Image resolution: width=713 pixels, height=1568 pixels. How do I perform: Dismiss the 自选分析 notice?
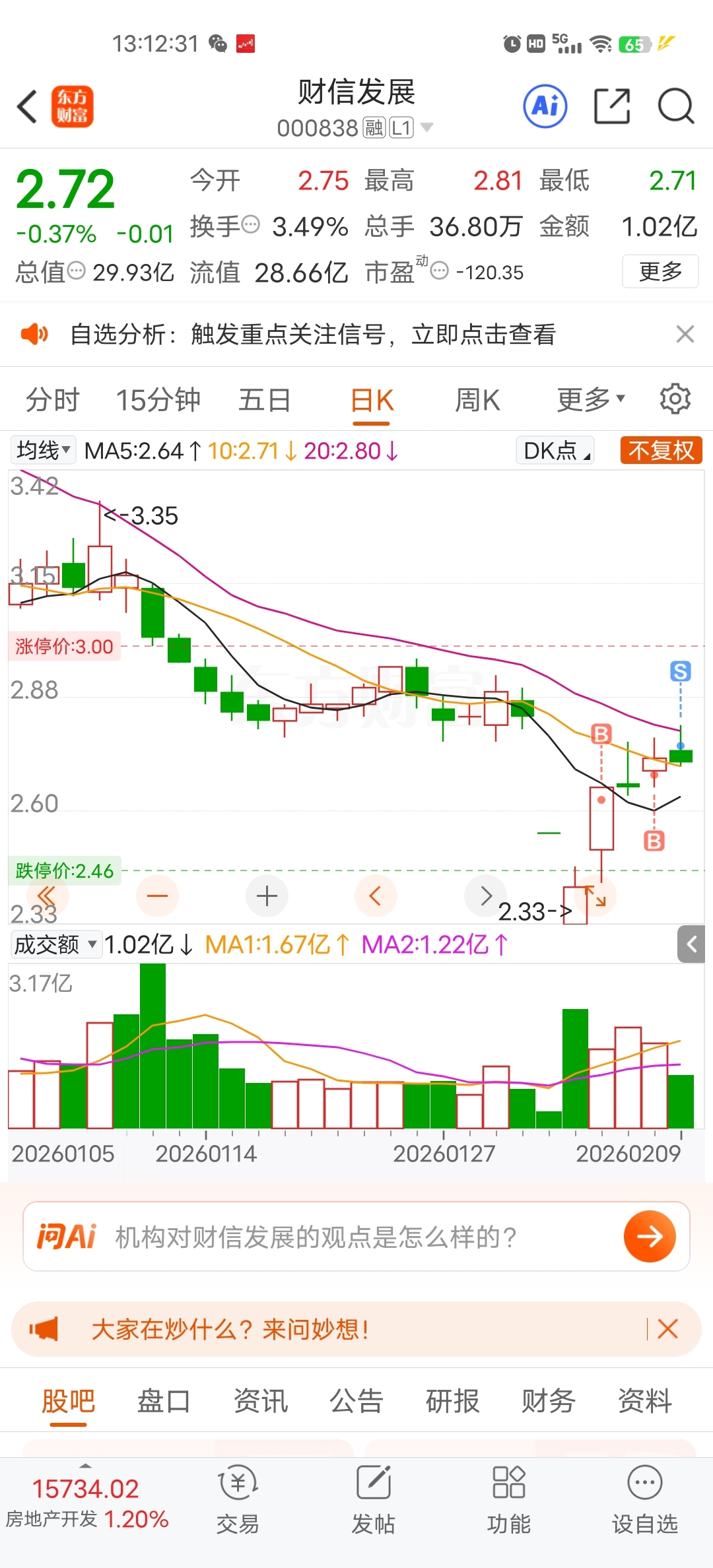pos(685,334)
